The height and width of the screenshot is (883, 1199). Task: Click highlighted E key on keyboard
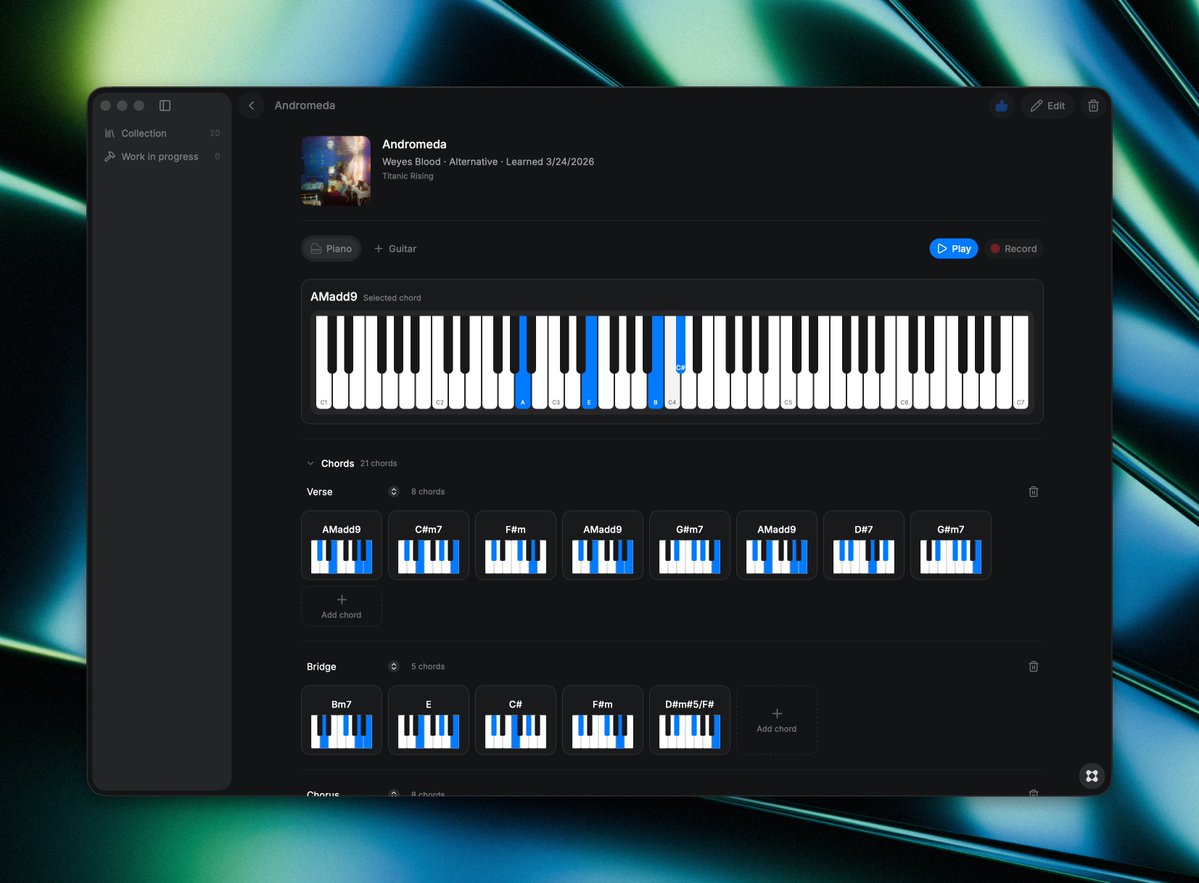pos(590,390)
